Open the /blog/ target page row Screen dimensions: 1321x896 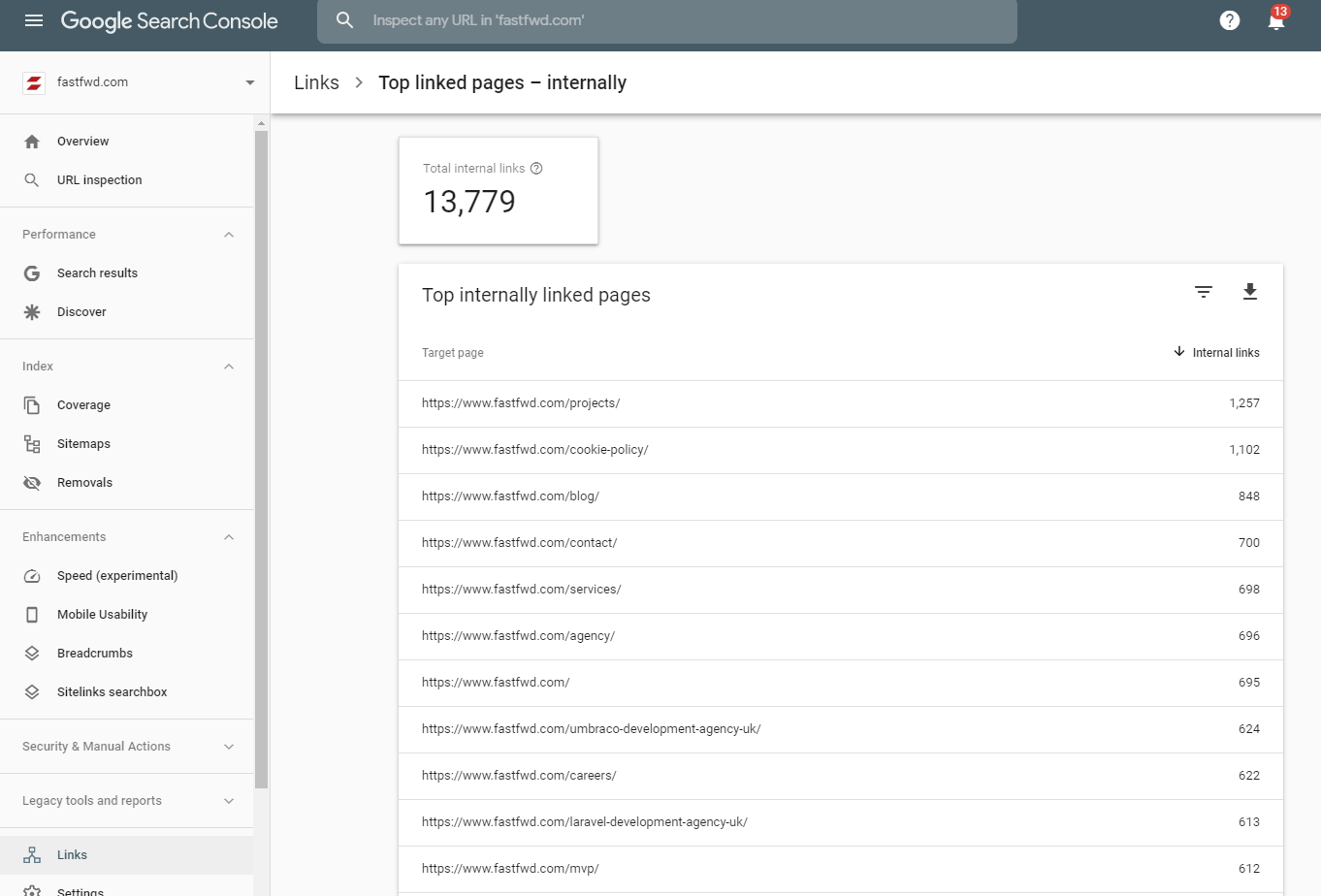[x=841, y=496]
